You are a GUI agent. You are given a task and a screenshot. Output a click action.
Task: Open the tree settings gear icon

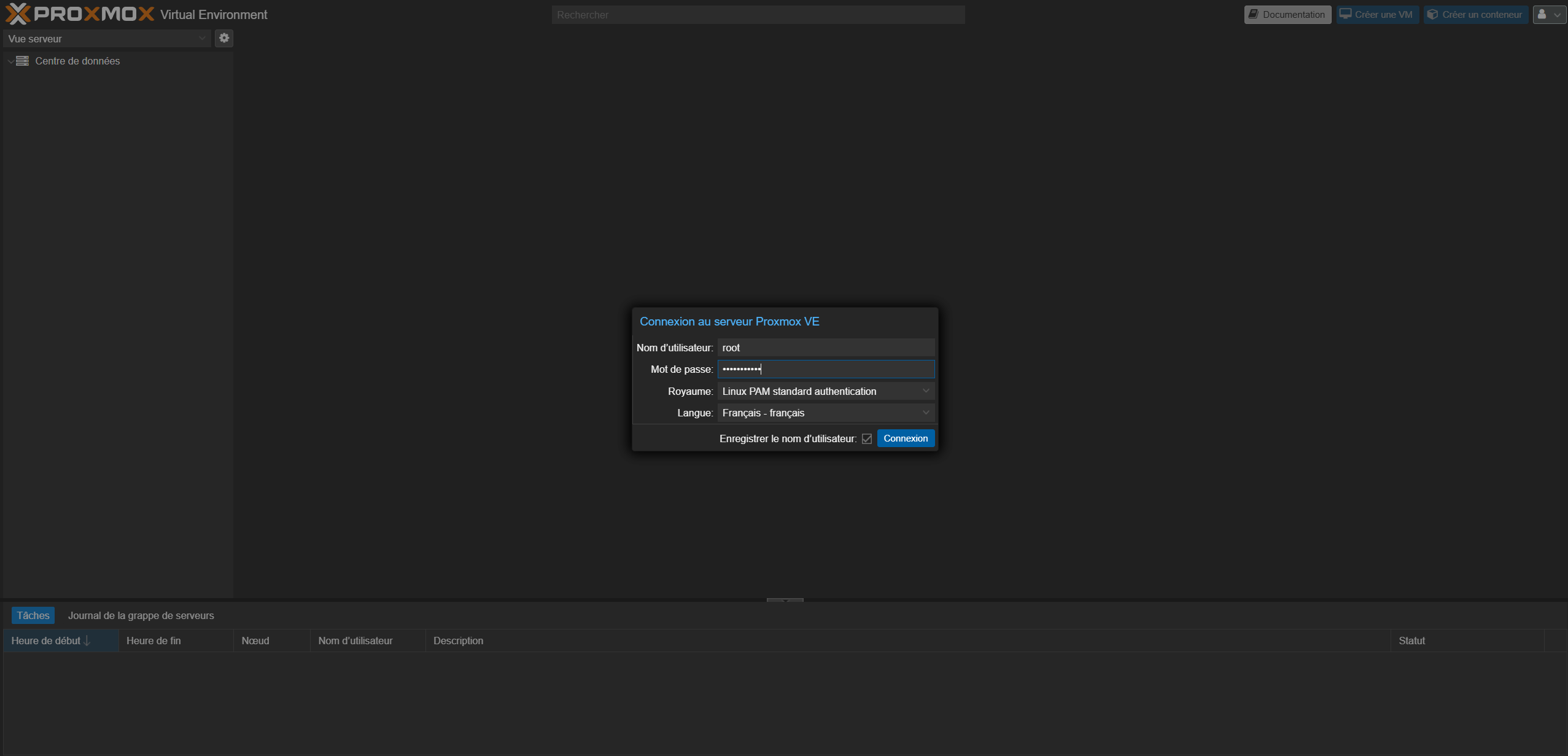pos(224,38)
